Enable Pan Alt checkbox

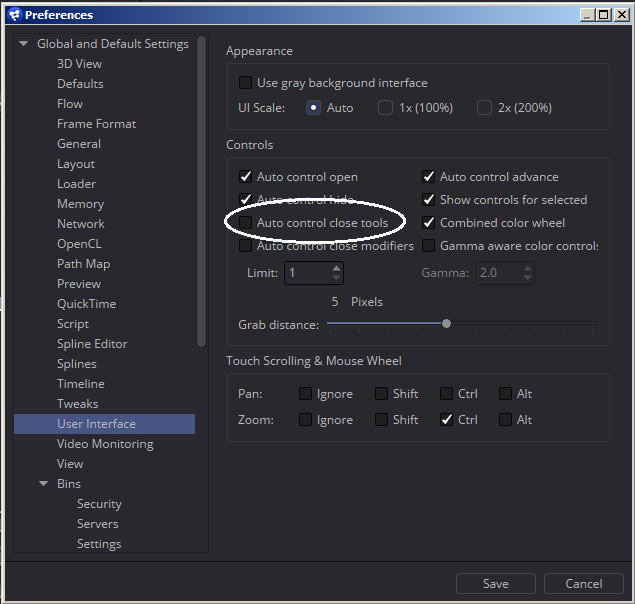pos(505,393)
